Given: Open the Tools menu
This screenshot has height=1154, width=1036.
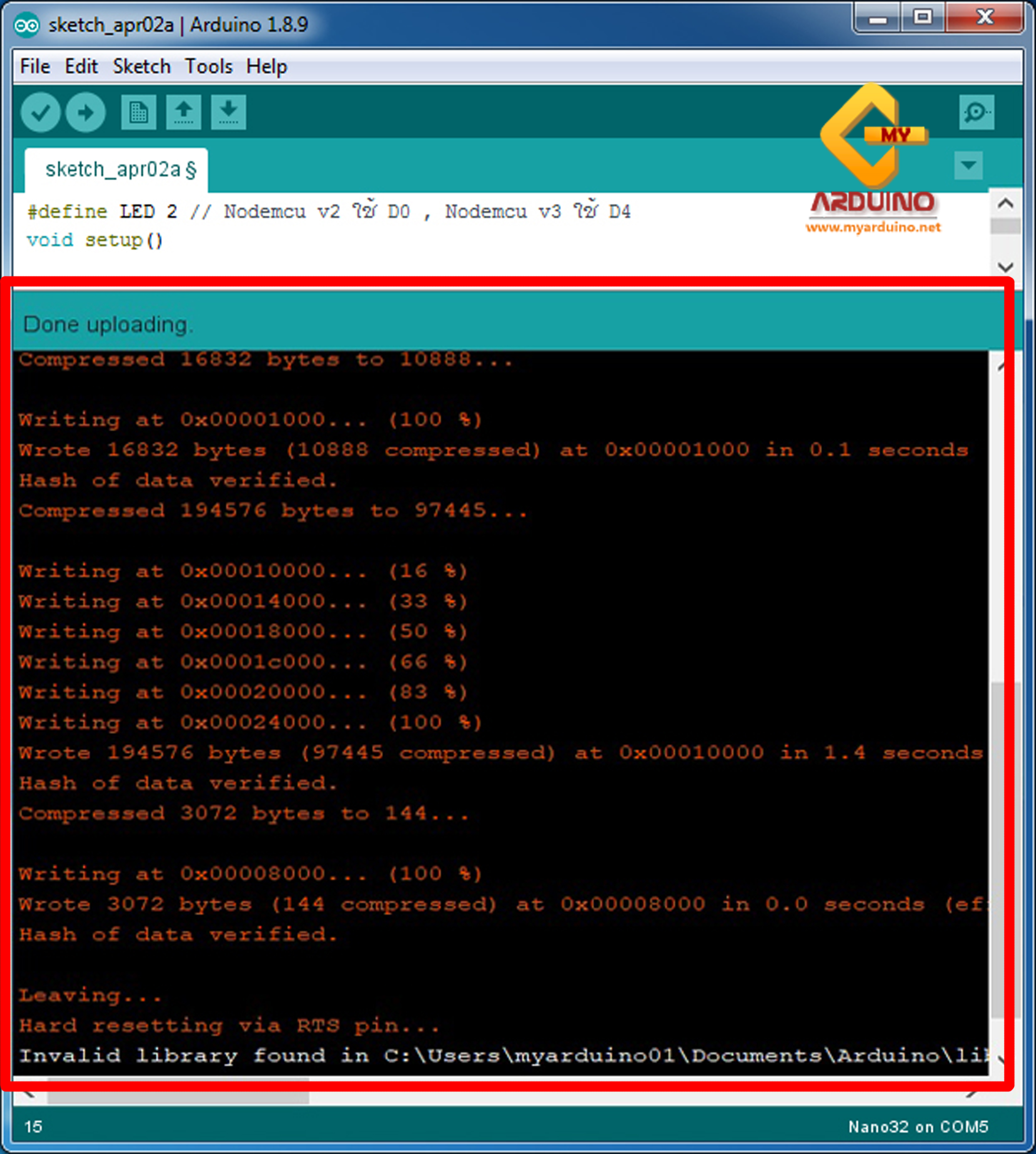Looking at the screenshot, I should (208, 67).
